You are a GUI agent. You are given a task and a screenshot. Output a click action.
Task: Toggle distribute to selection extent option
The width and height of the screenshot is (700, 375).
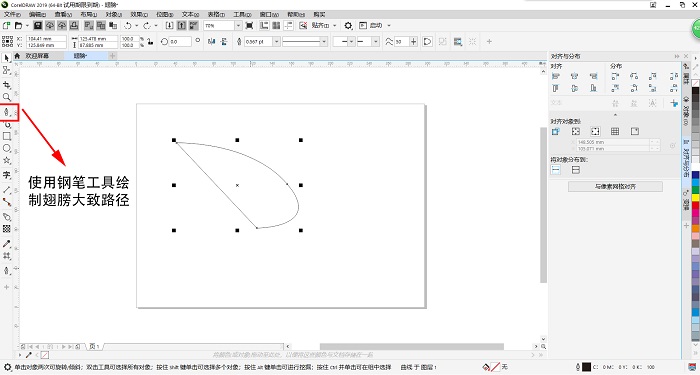tap(556, 170)
